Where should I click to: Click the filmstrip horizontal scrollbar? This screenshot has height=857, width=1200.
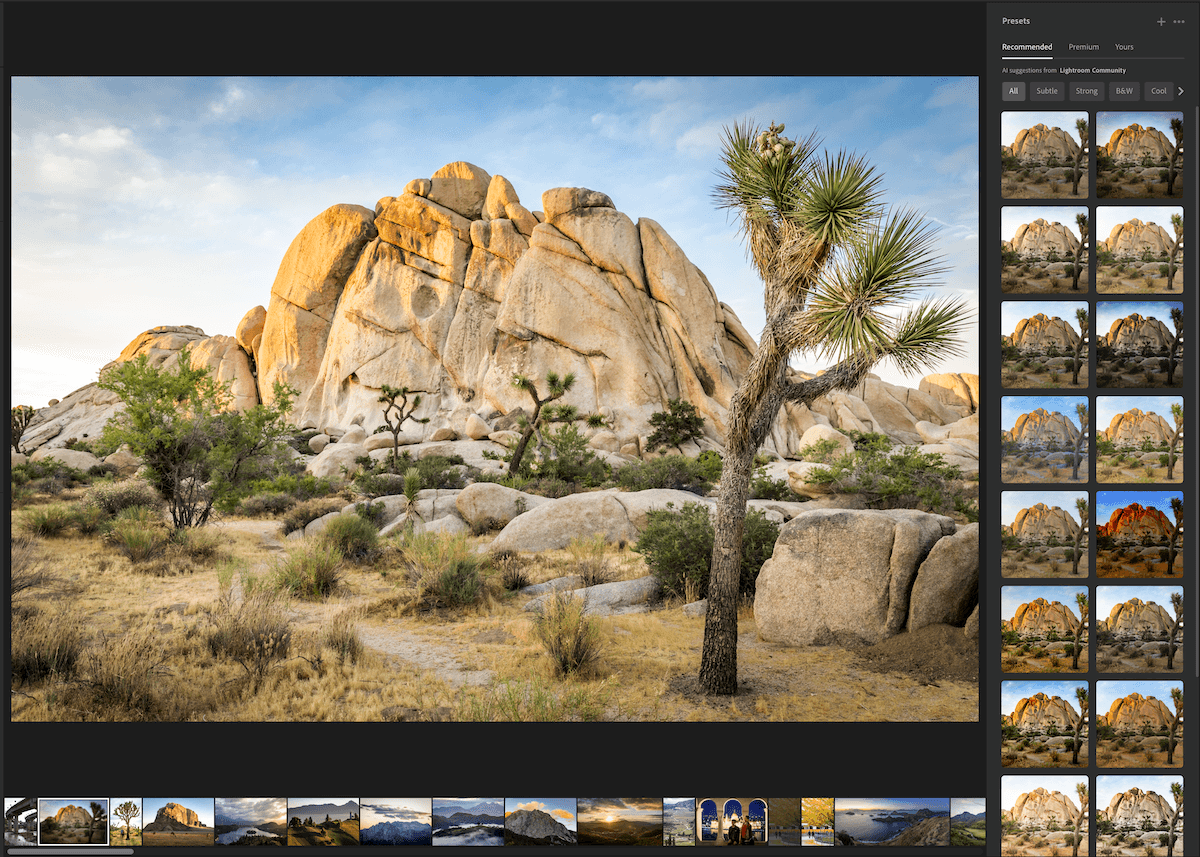[70, 852]
